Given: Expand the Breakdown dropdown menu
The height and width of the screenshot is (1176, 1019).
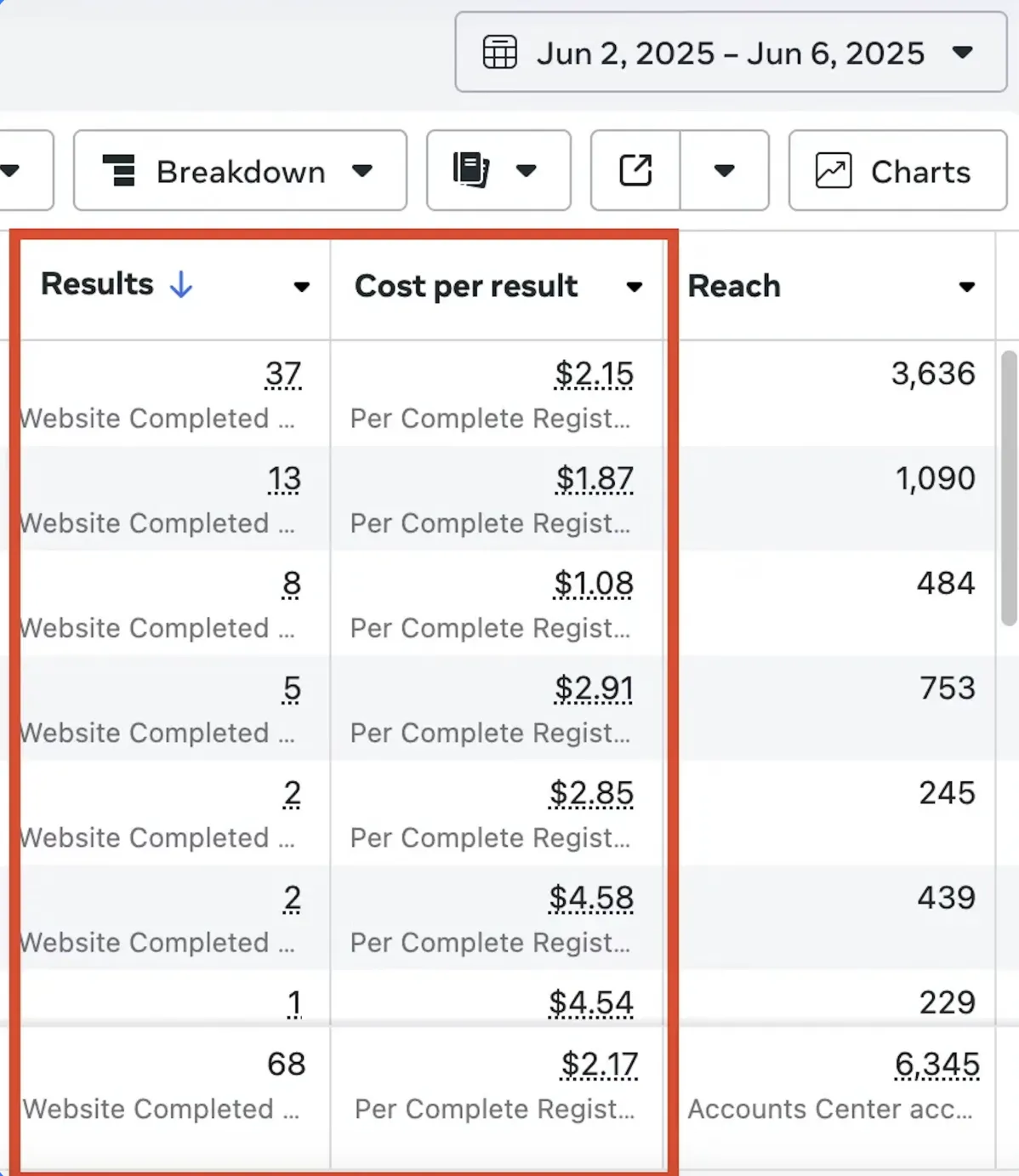Looking at the screenshot, I should [x=362, y=171].
